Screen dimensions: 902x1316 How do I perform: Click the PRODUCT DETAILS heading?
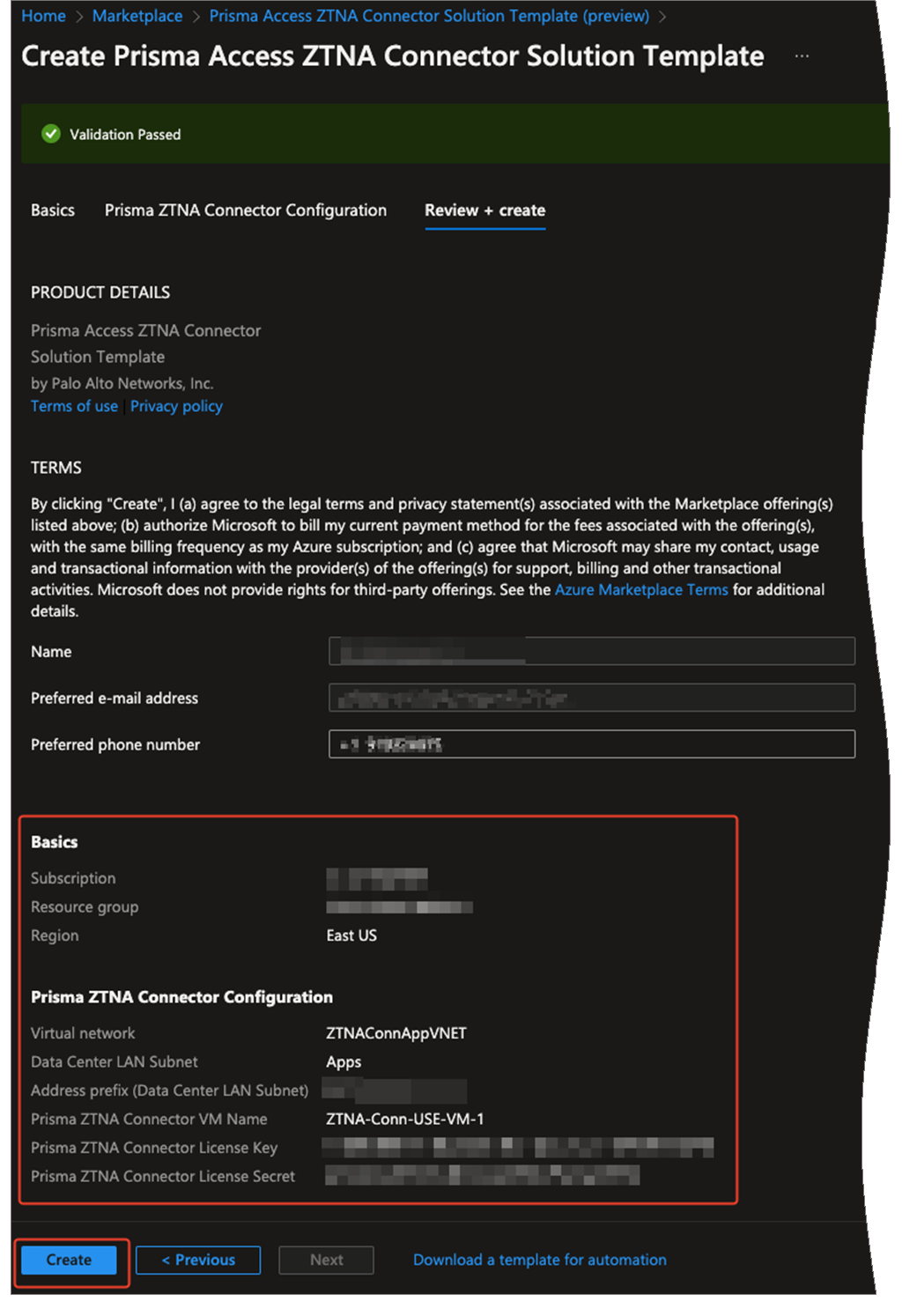click(x=100, y=292)
